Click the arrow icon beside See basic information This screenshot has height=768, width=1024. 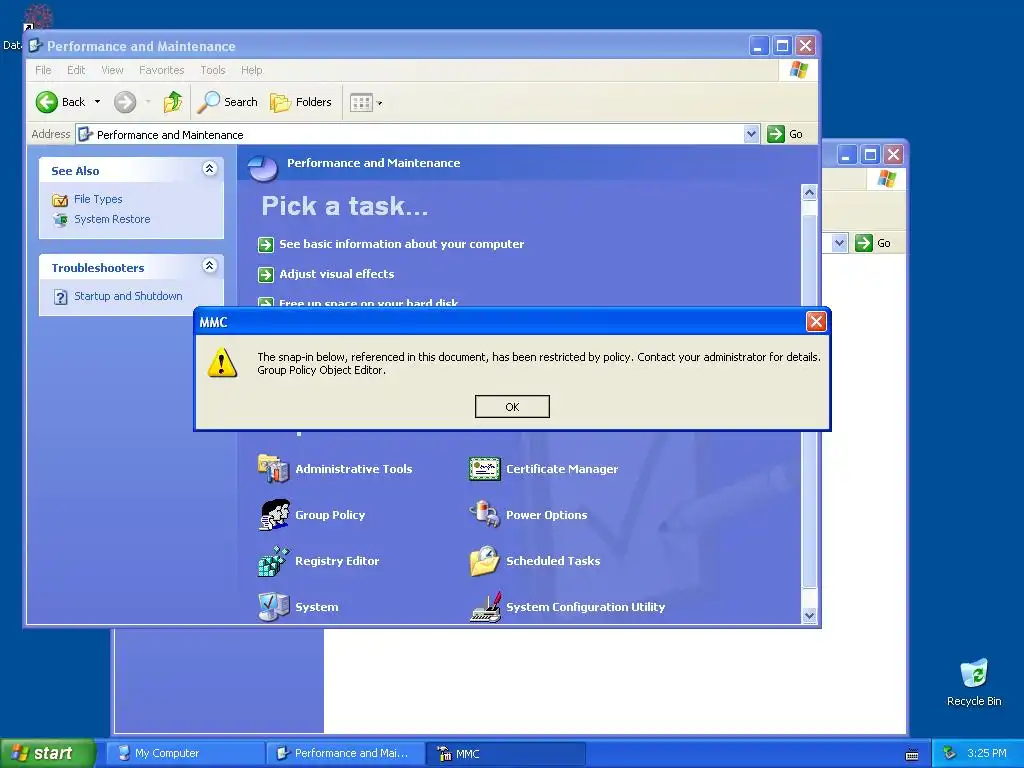[x=266, y=244]
